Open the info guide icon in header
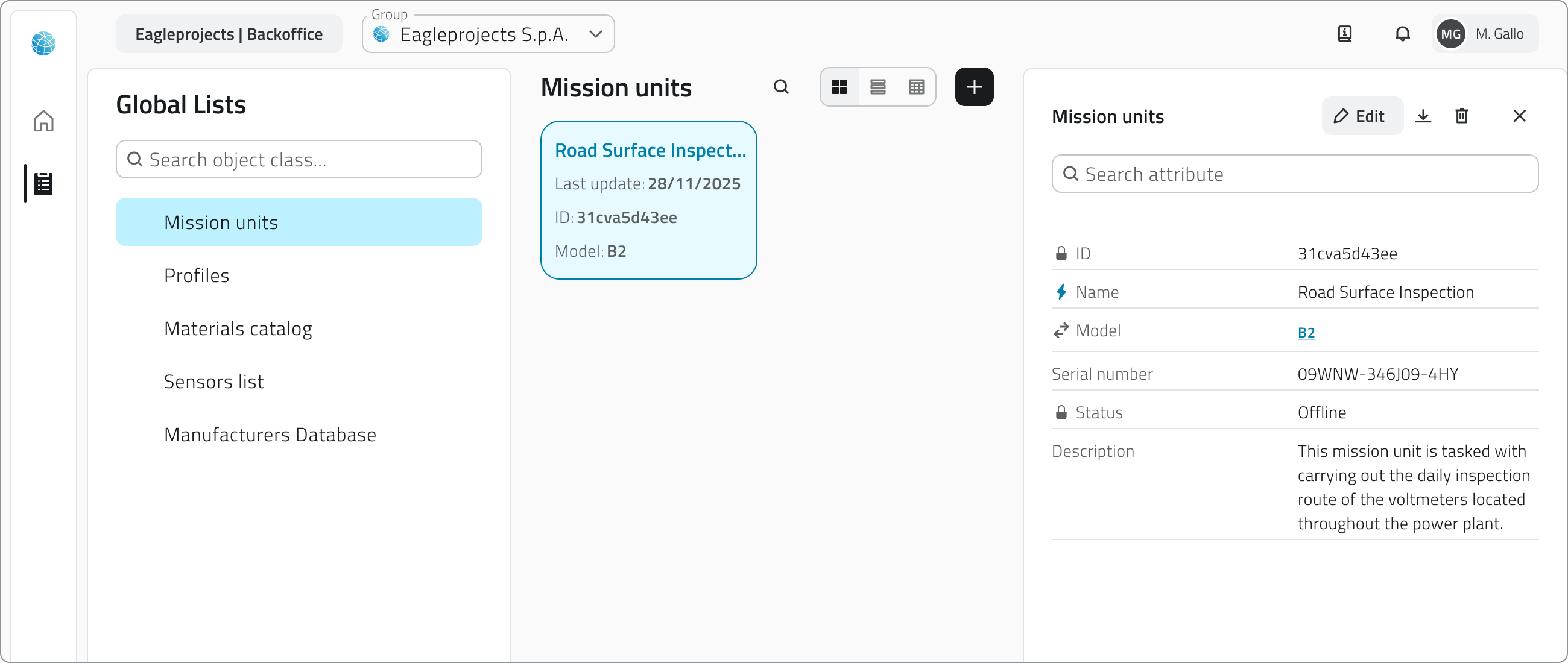Image resolution: width=1568 pixels, height=663 pixels. click(1345, 34)
